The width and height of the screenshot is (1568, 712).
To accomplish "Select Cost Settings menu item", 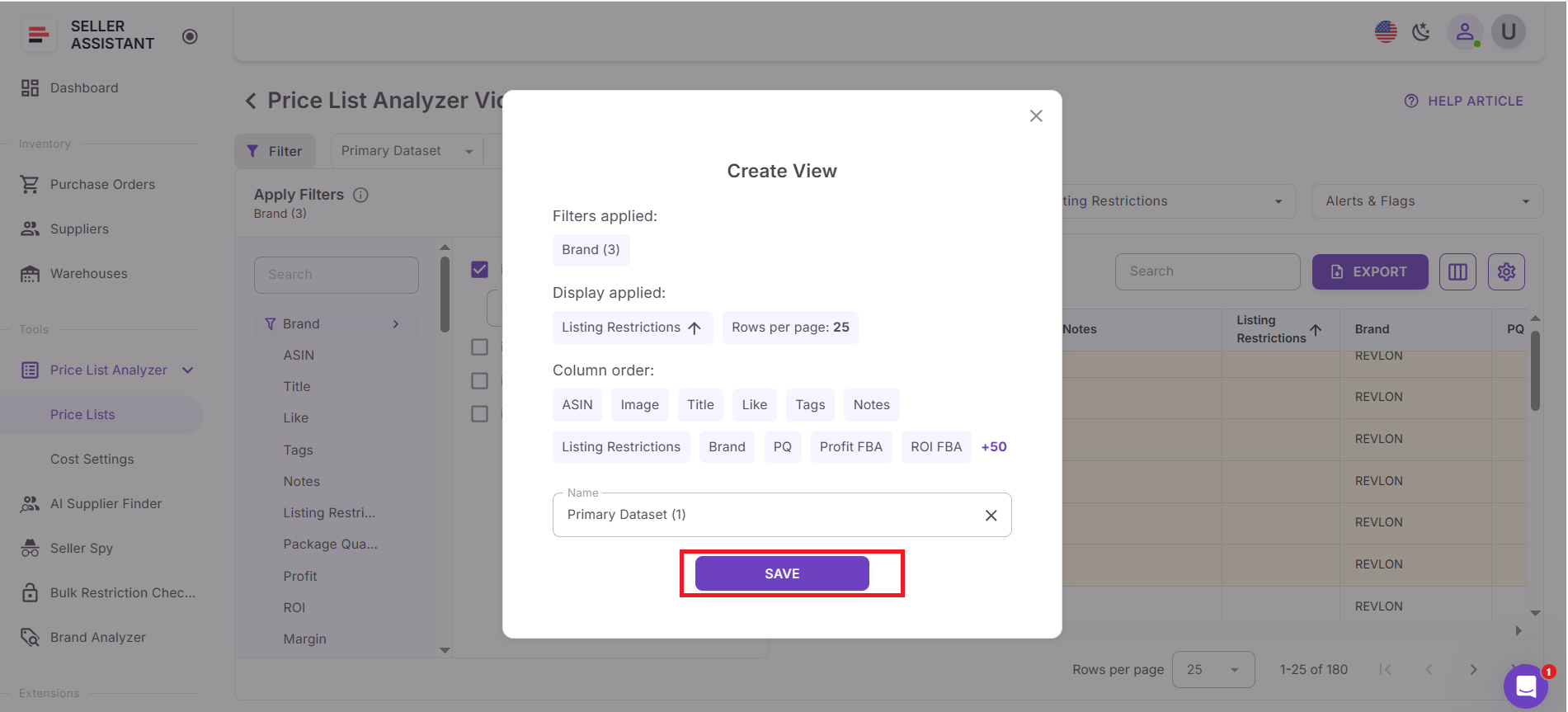I will pos(92,459).
